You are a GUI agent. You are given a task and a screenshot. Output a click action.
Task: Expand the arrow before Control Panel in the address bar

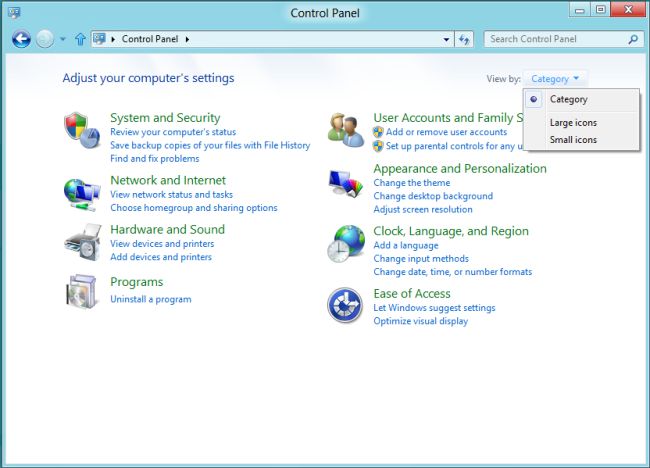coord(113,39)
